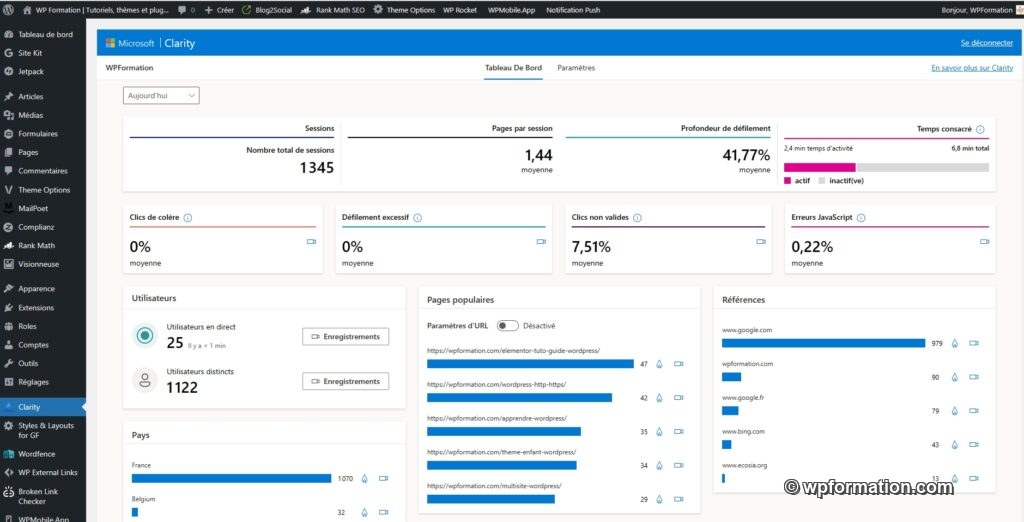Viewport: 1024px width, 522px height.
Task: Click the WordPress logo in admin bar
Action: (x=8, y=10)
